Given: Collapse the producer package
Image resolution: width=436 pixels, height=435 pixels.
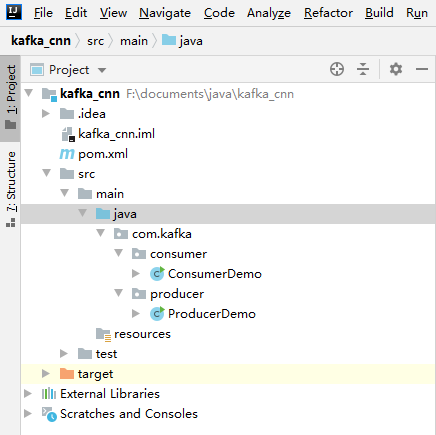Looking at the screenshot, I should point(118,293).
